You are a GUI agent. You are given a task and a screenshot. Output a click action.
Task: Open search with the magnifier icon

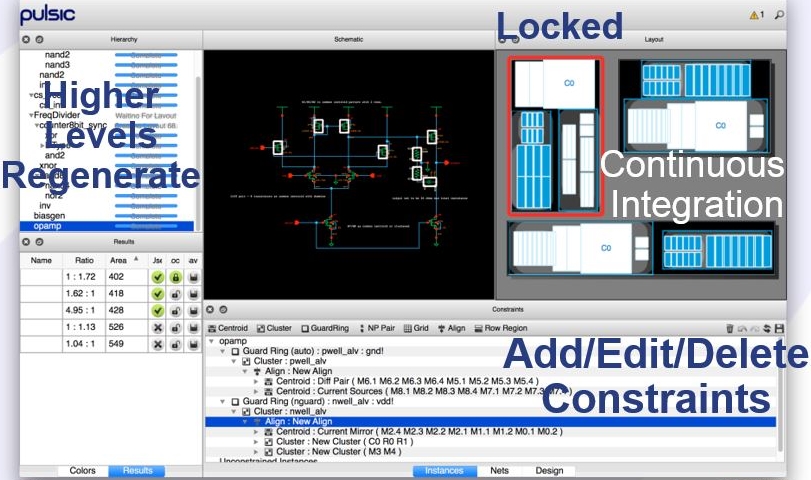[779, 15]
